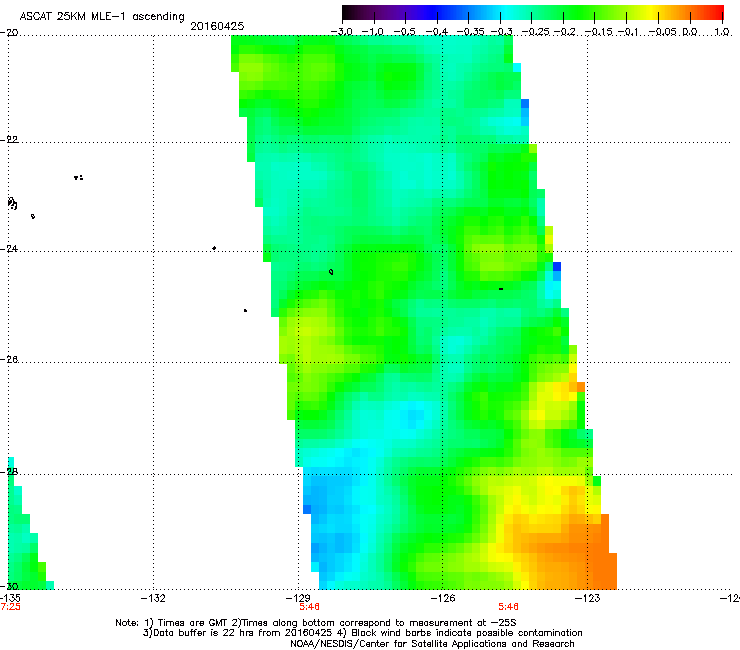
Task: Click the 1.0 color scale label
Action: (722, 32)
